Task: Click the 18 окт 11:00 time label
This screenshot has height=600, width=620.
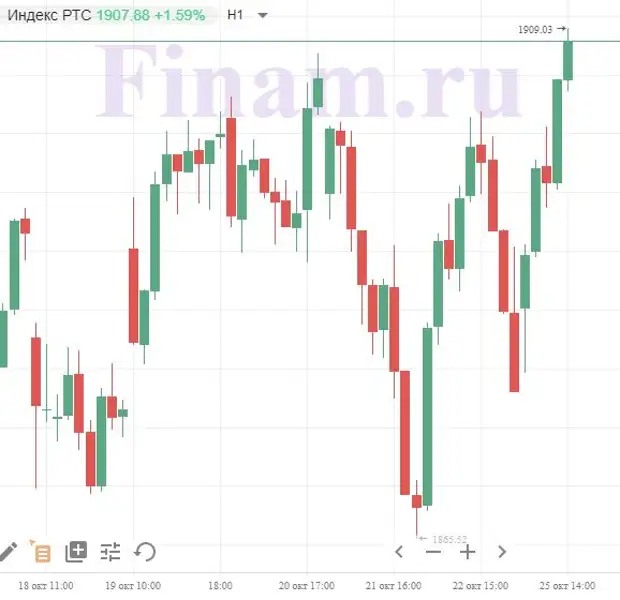Action: click(x=46, y=585)
